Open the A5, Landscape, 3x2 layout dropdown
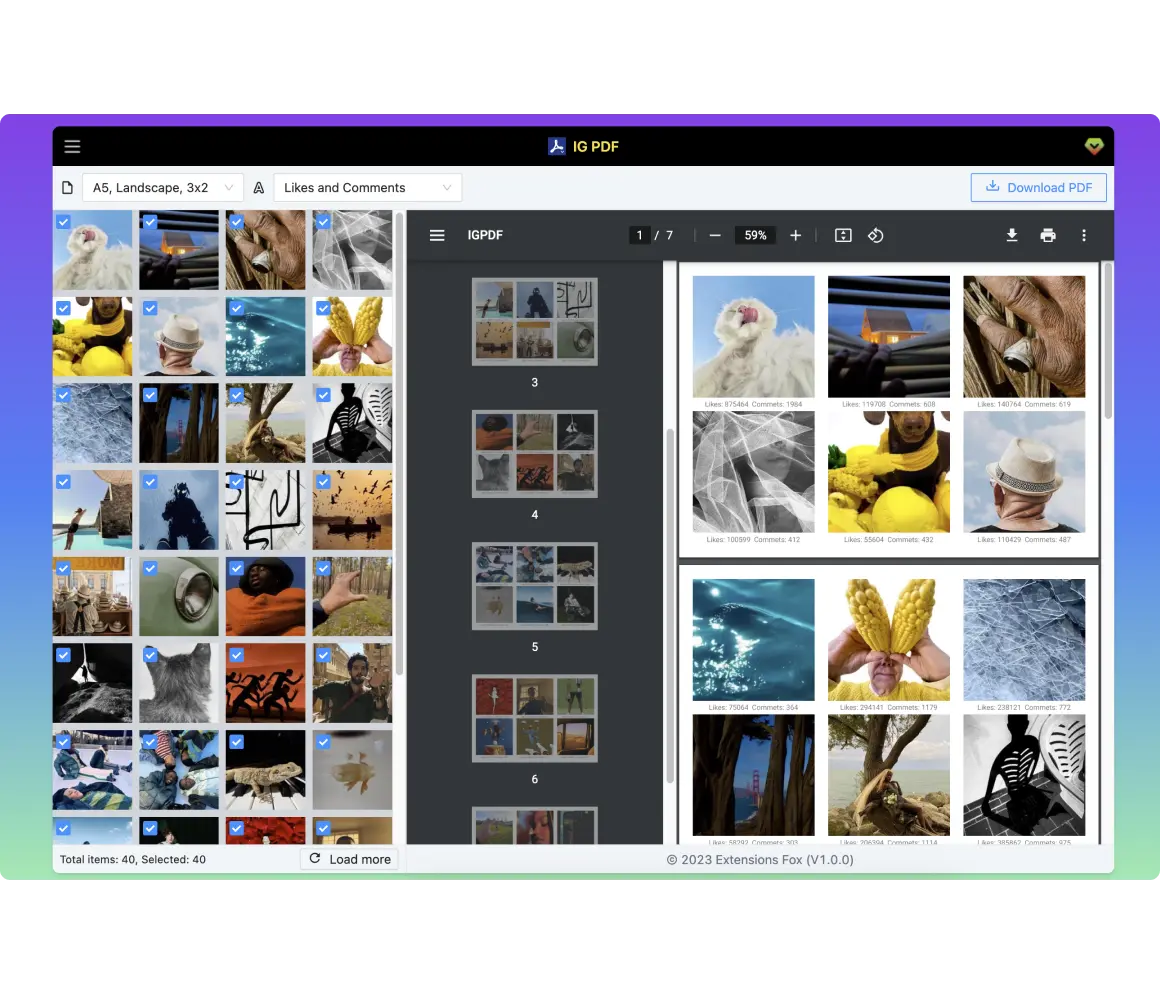The height and width of the screenshot is (995, 1160). click(x=162, y=187)
